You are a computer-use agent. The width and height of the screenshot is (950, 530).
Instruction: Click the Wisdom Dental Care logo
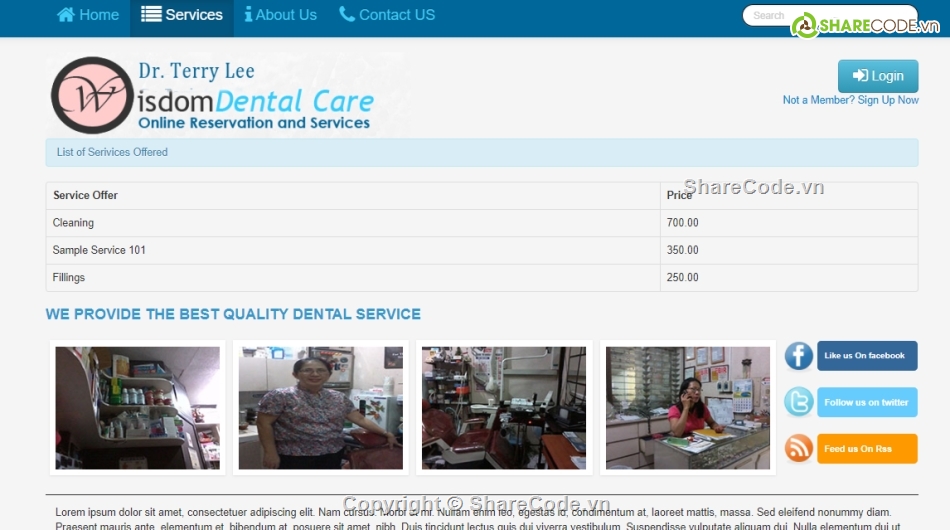212,96
